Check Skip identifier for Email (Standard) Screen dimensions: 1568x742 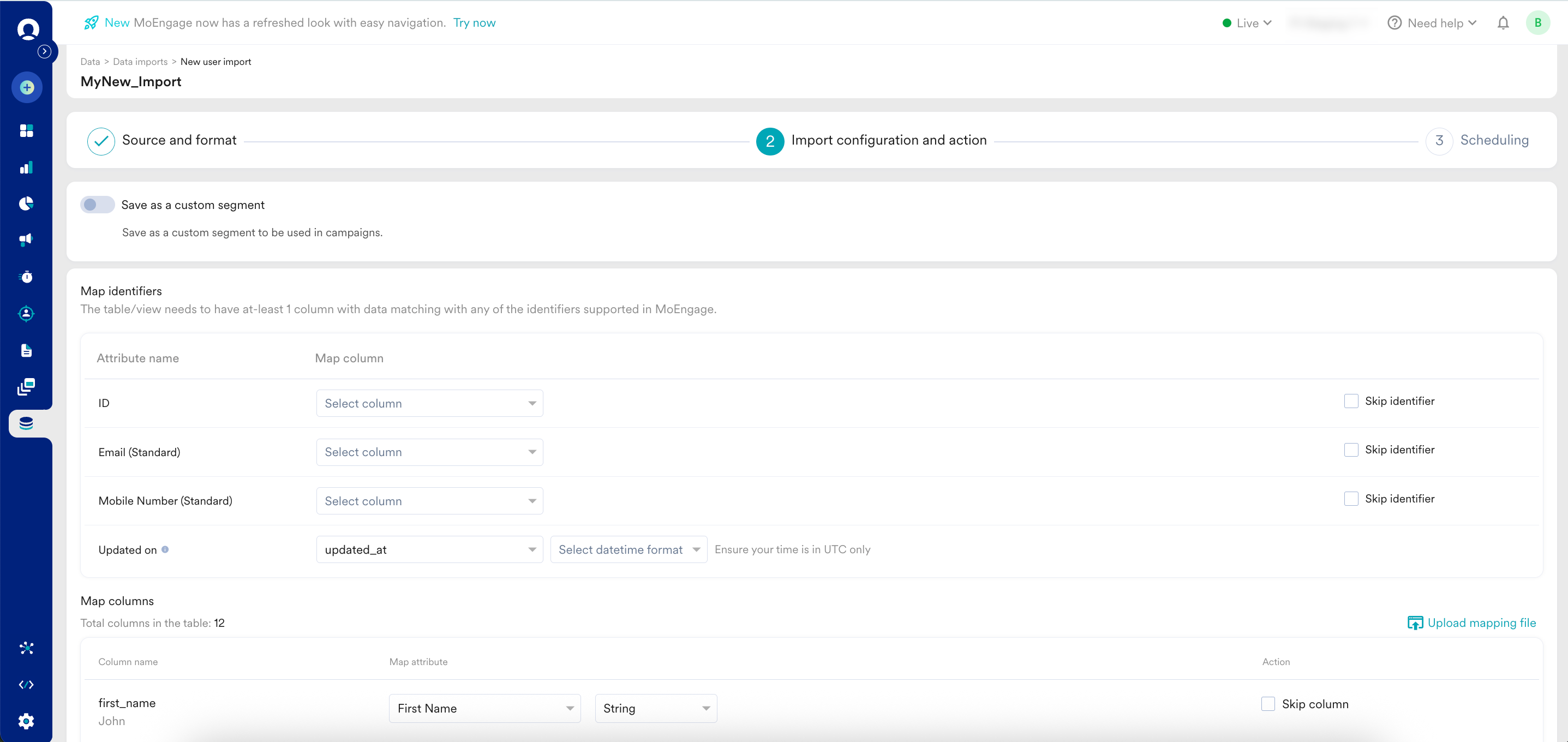tap(1351, 450)
